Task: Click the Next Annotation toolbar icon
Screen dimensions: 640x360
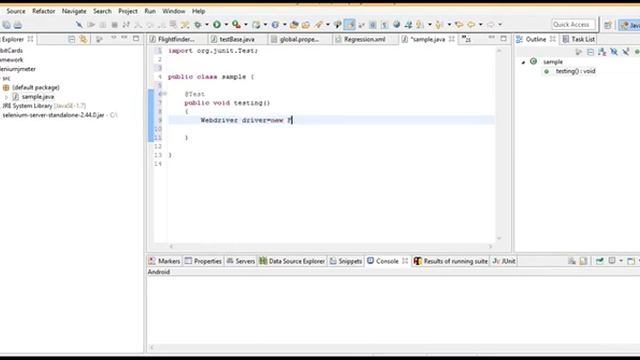Action: click(420, 24)
